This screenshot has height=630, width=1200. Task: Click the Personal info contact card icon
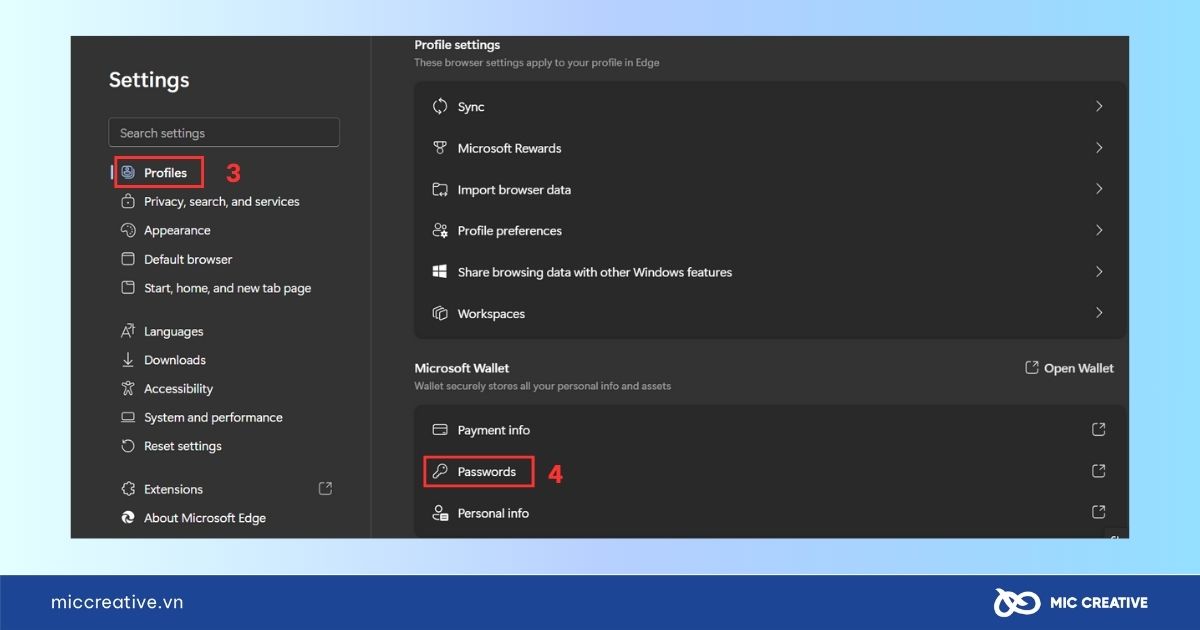click(440, 513)
